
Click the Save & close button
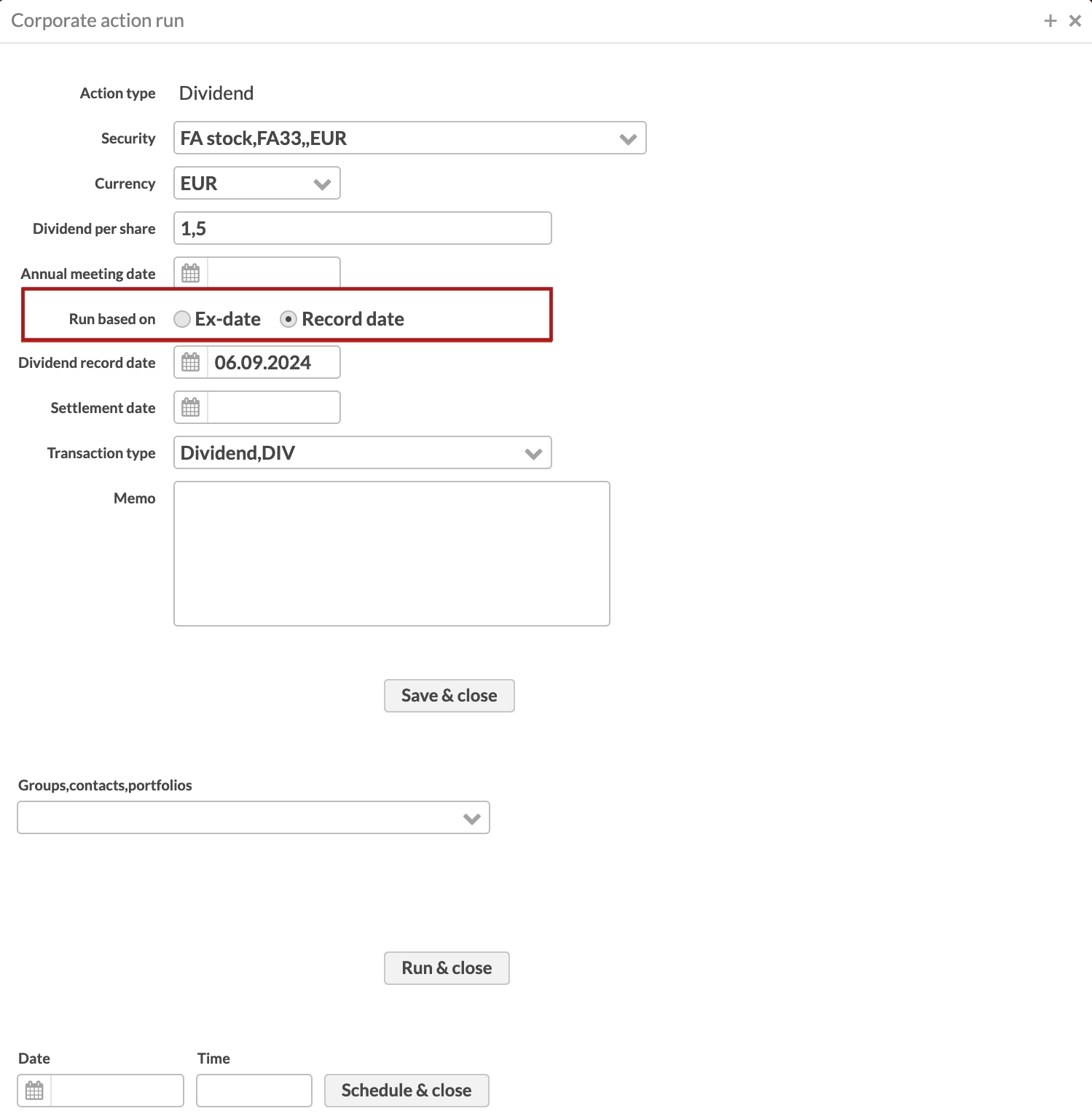449,696
